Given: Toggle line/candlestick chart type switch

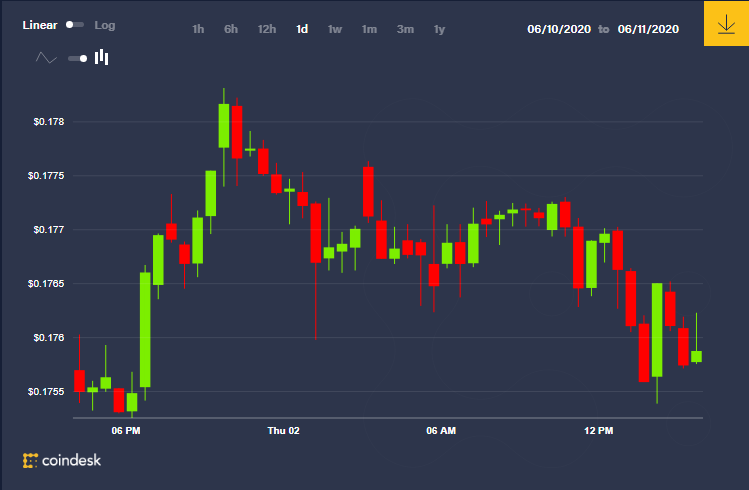Looking at the screenshot, I should (x=77, y=58).
